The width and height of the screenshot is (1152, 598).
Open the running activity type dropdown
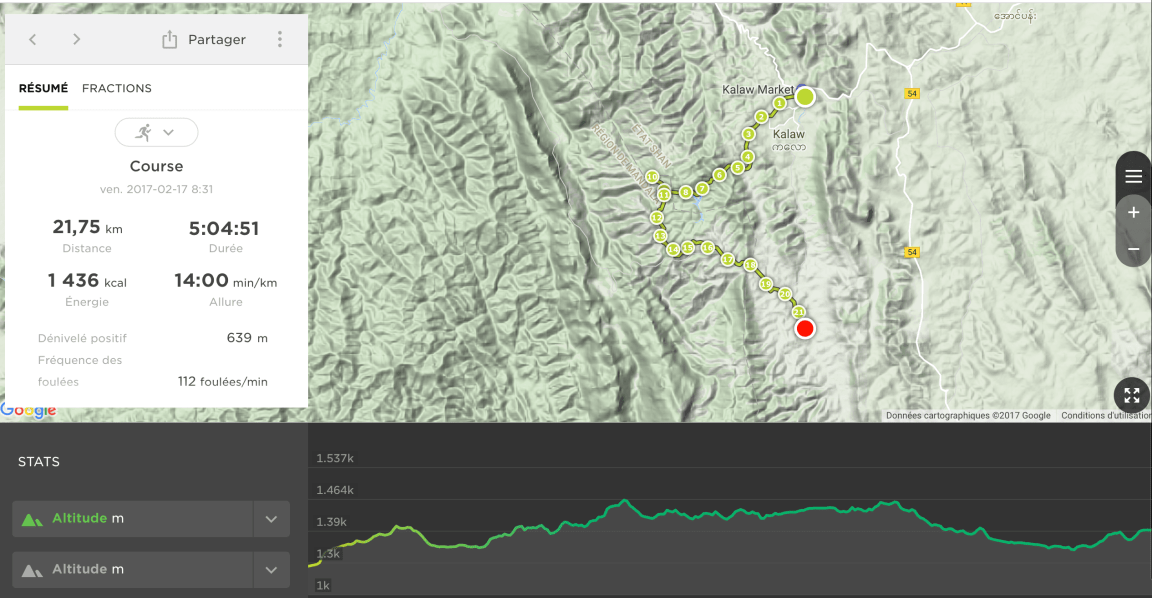click(156, 132)
